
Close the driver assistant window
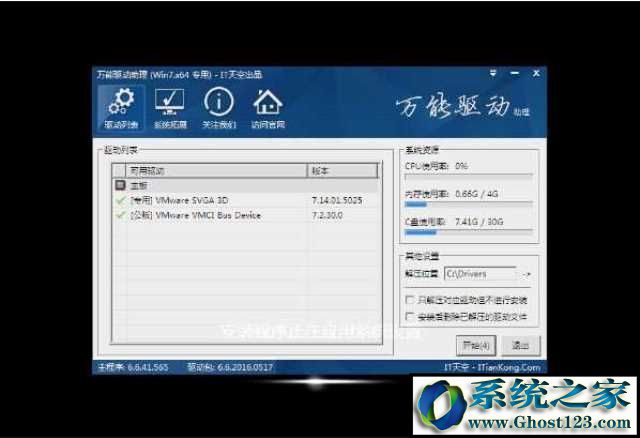coord(536,73)
